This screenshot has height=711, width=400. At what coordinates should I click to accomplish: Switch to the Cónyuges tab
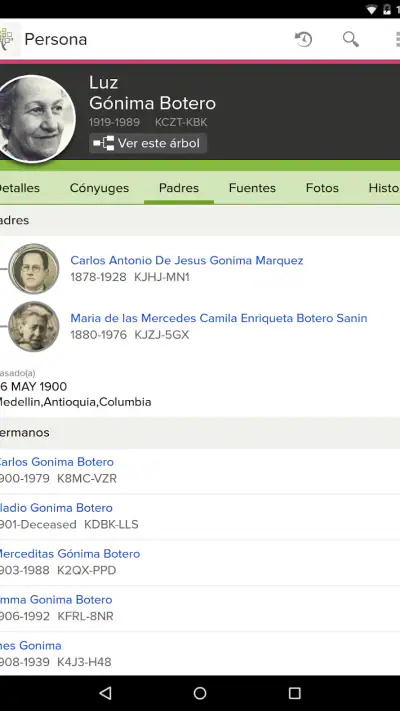99,188
